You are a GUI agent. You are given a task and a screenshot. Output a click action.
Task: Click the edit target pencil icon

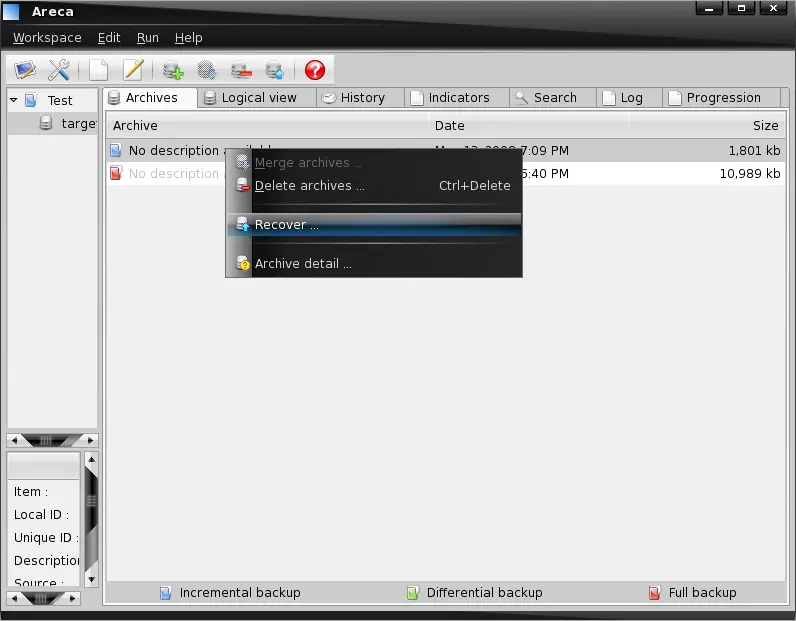pos(134,70)
